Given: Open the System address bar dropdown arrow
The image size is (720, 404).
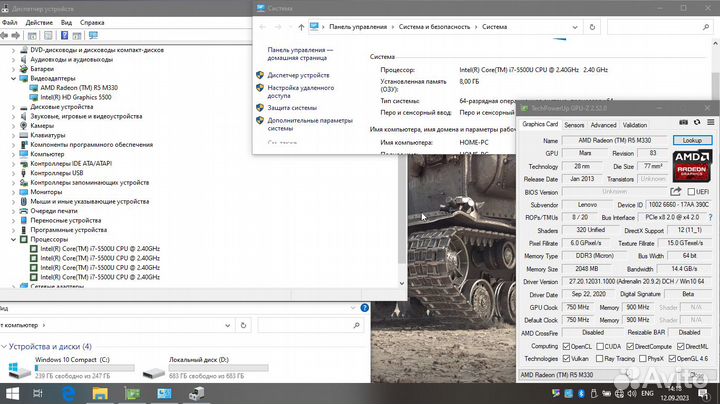Looking at the screenshot, I should coord(575,27).
